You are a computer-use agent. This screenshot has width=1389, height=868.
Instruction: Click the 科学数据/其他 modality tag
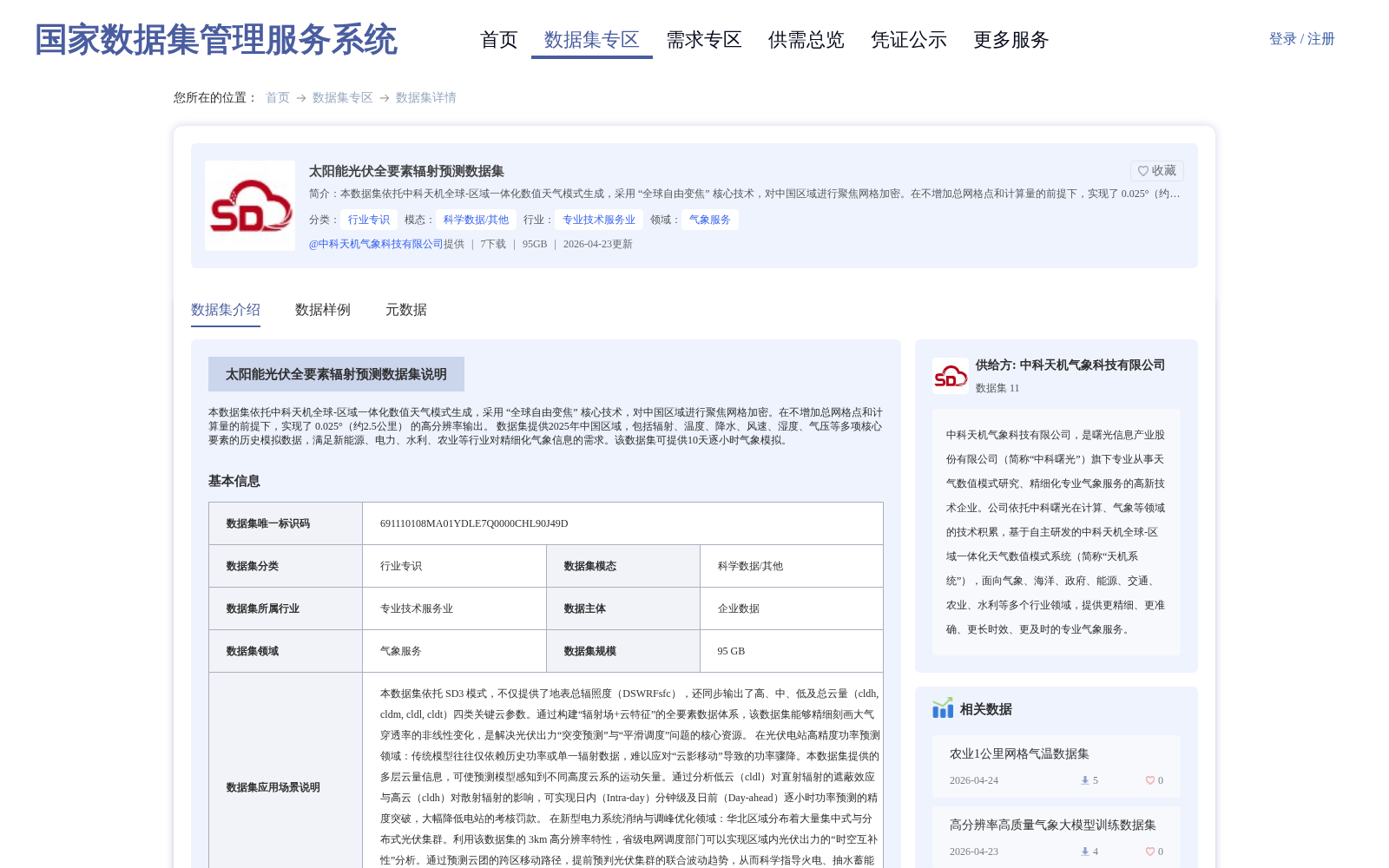(x=477, y=220)
